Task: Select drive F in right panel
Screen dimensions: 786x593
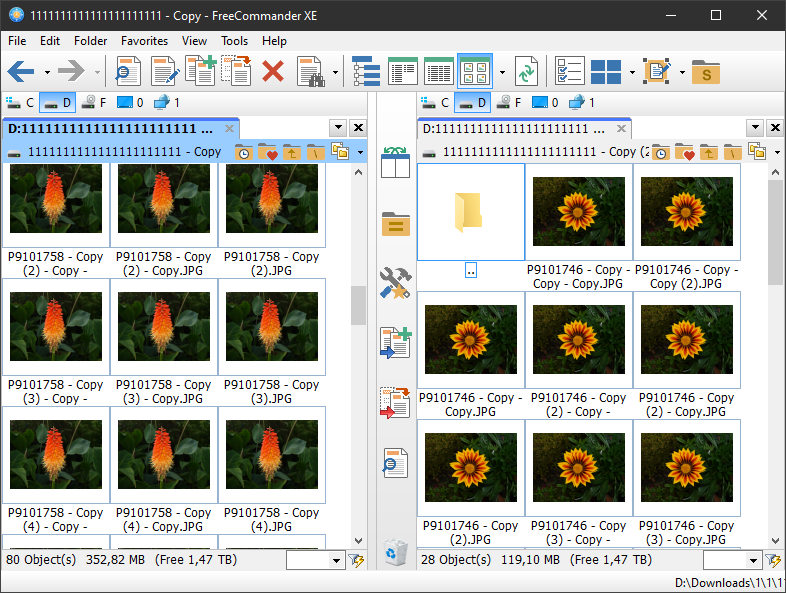Action: pyautogui.click(x=508, y=102)
